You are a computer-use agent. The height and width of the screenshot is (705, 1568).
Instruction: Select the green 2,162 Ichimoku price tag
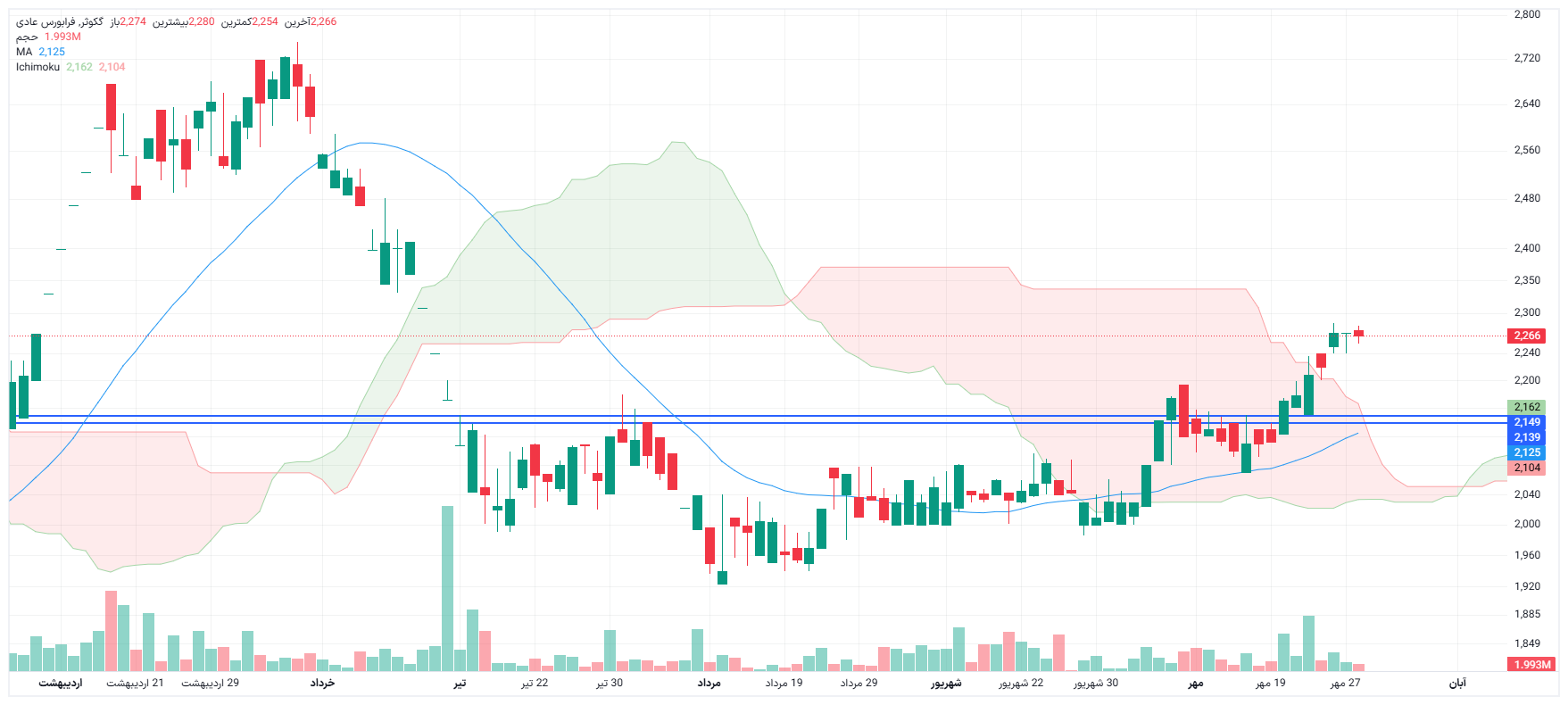pos(1527,407)
